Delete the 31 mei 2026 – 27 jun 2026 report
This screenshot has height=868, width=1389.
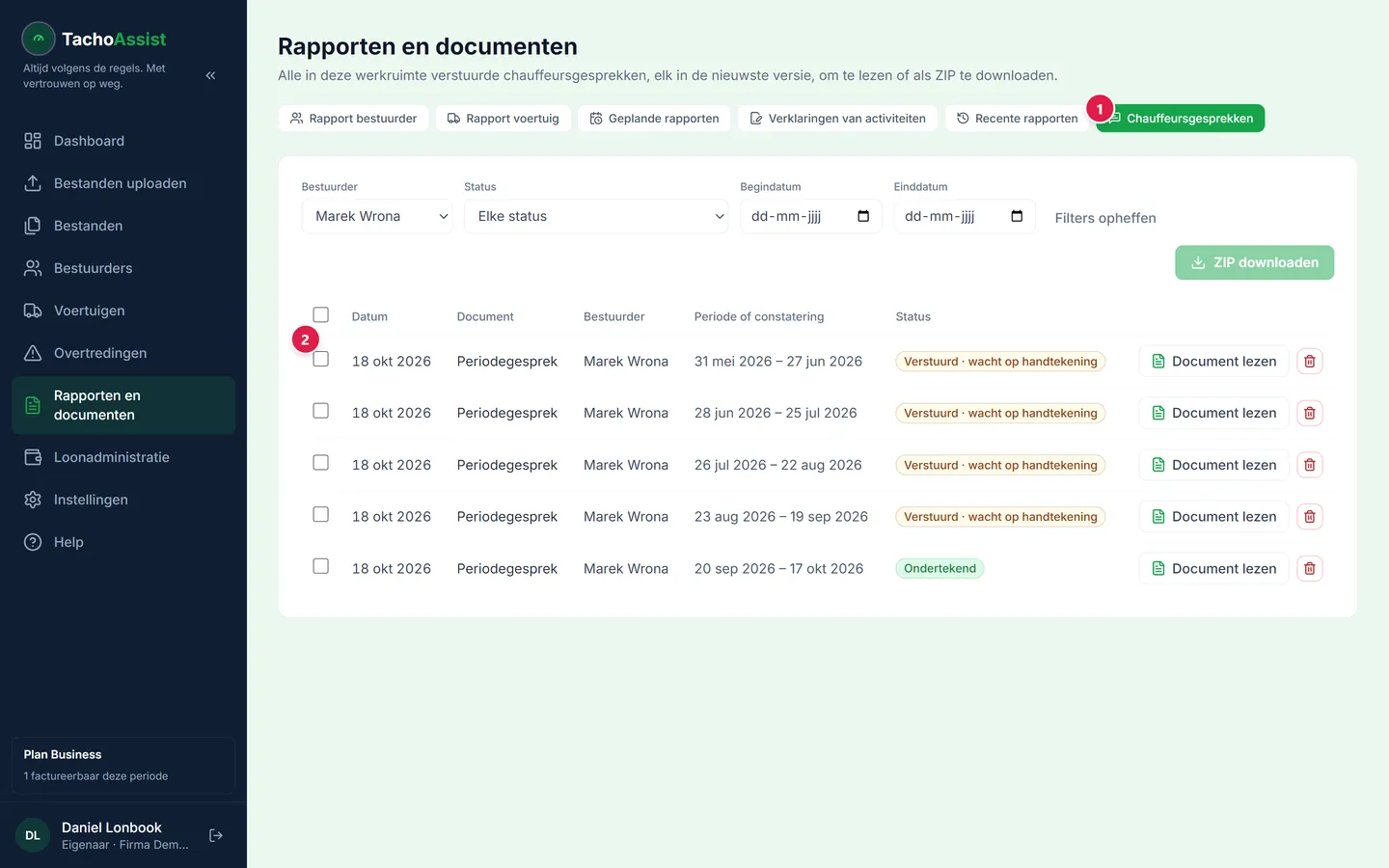(x=1309, y=362)
